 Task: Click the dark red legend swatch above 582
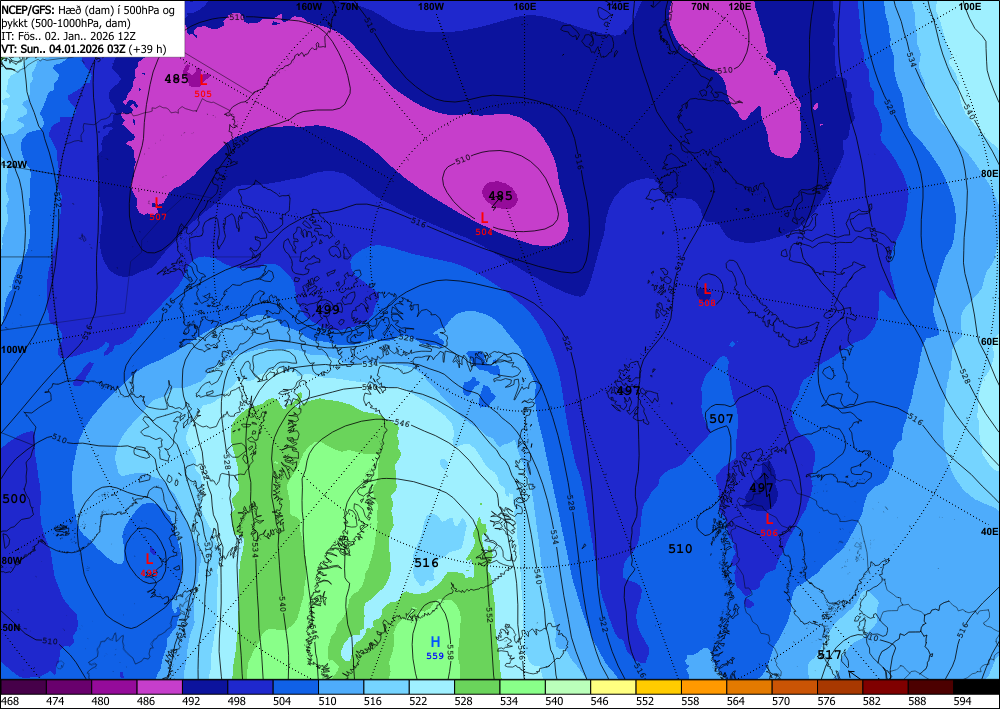tap(885, 687)
